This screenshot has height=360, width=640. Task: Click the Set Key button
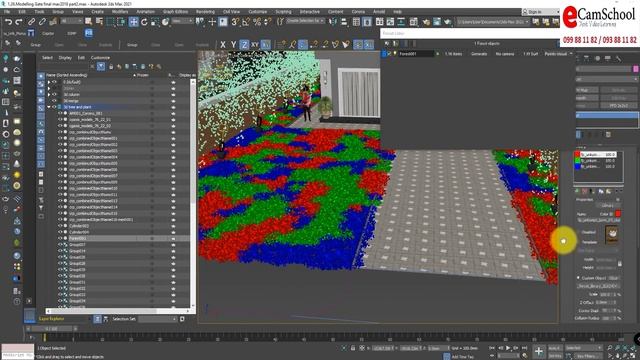tap(555, 356)
